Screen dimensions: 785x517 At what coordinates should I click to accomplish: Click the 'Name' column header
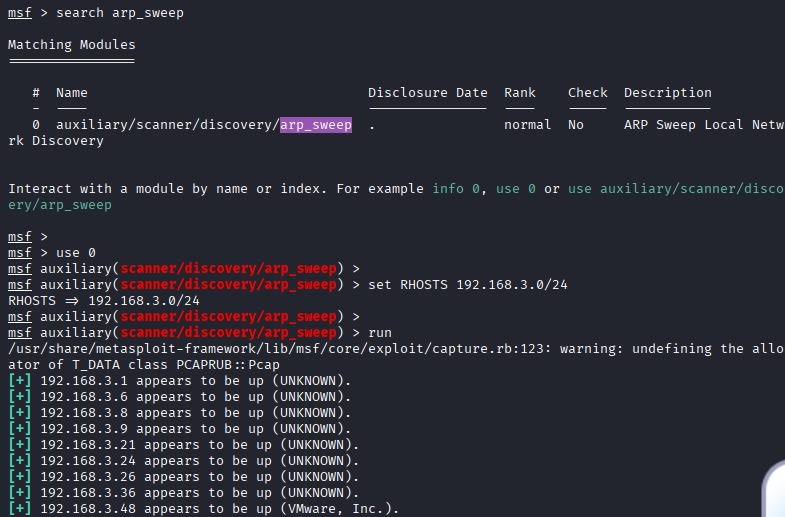tap(72, 93)
